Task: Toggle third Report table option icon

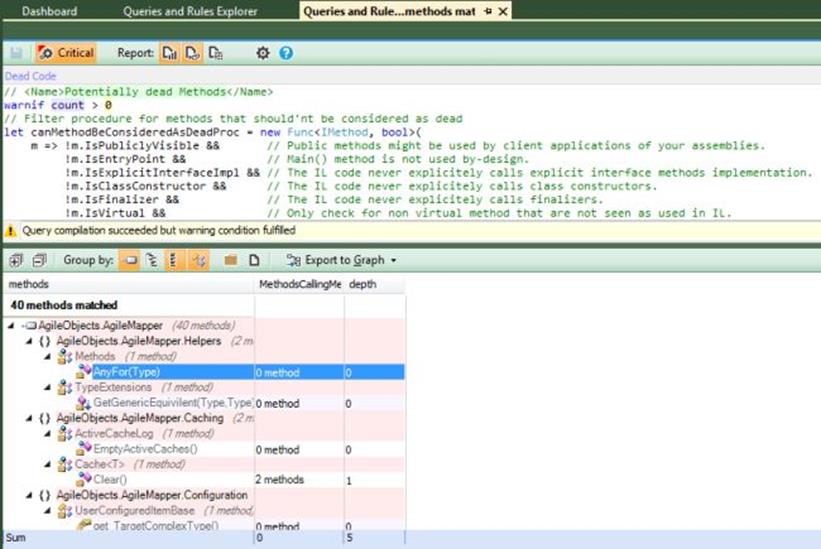Action: [x=215, y=53]
